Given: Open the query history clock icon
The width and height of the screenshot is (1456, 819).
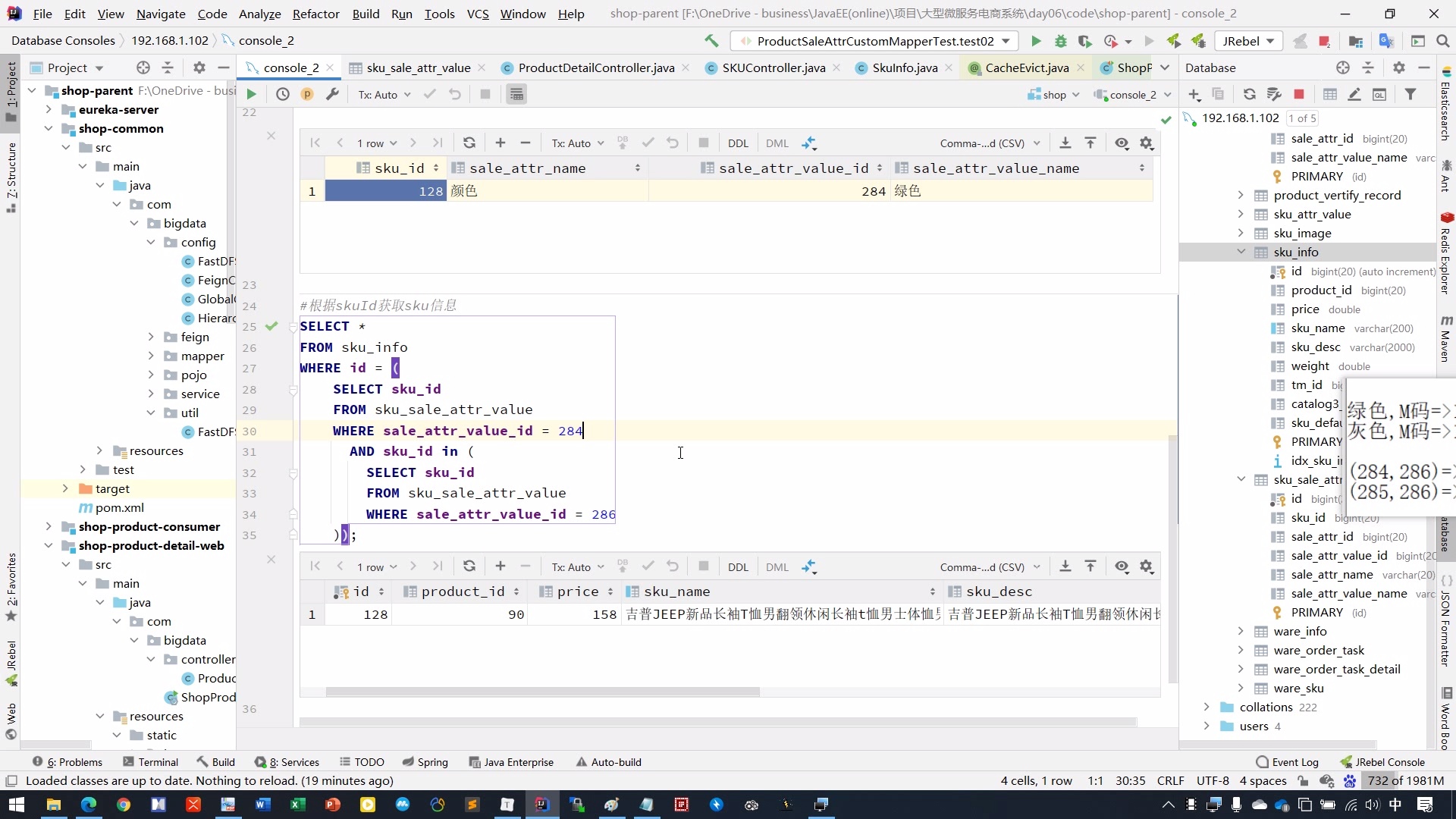Looking at the screenshot, I should 282,94.
